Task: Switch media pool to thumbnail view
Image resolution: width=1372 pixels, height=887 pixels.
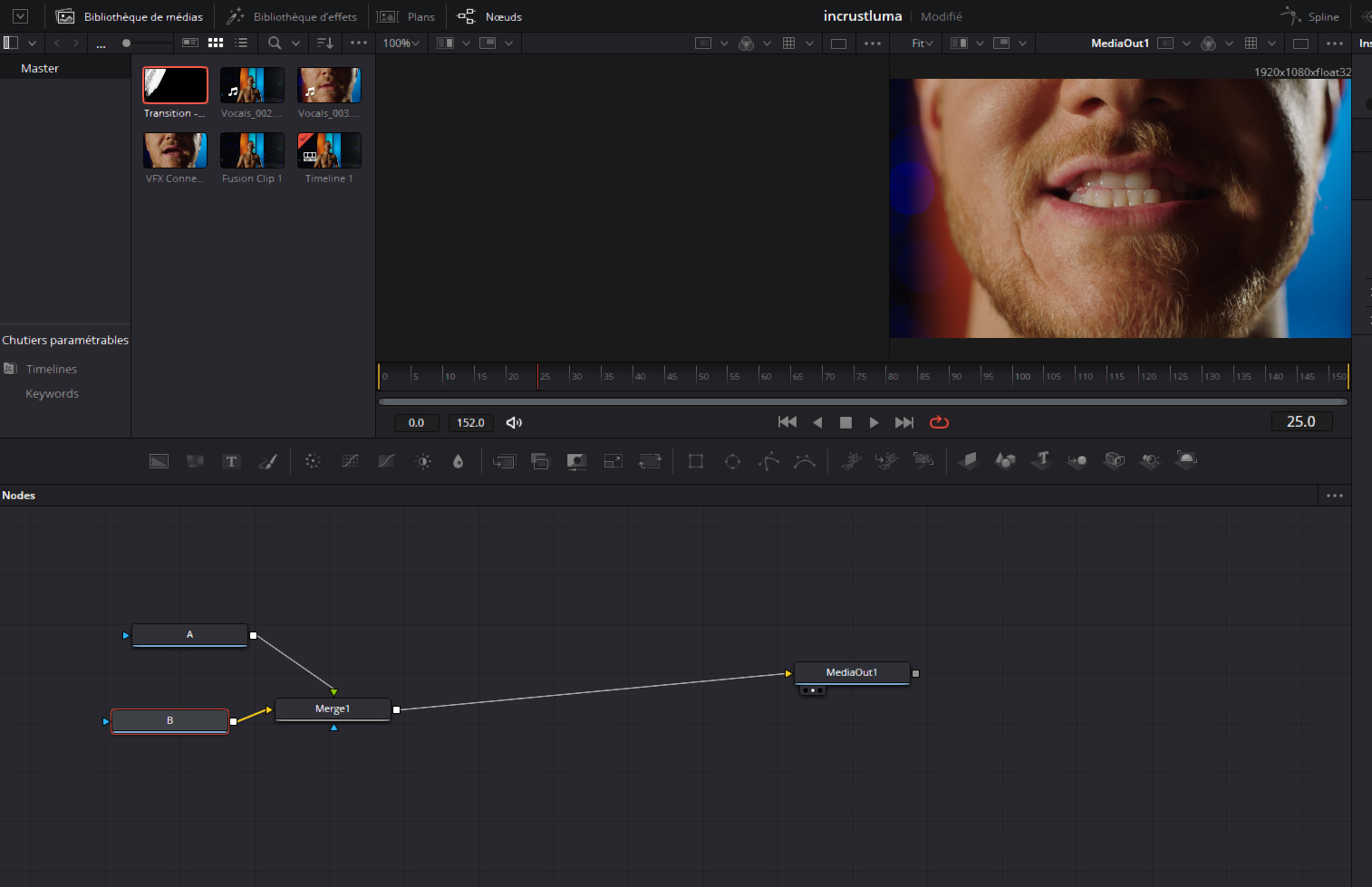Action: click(216, 43)
